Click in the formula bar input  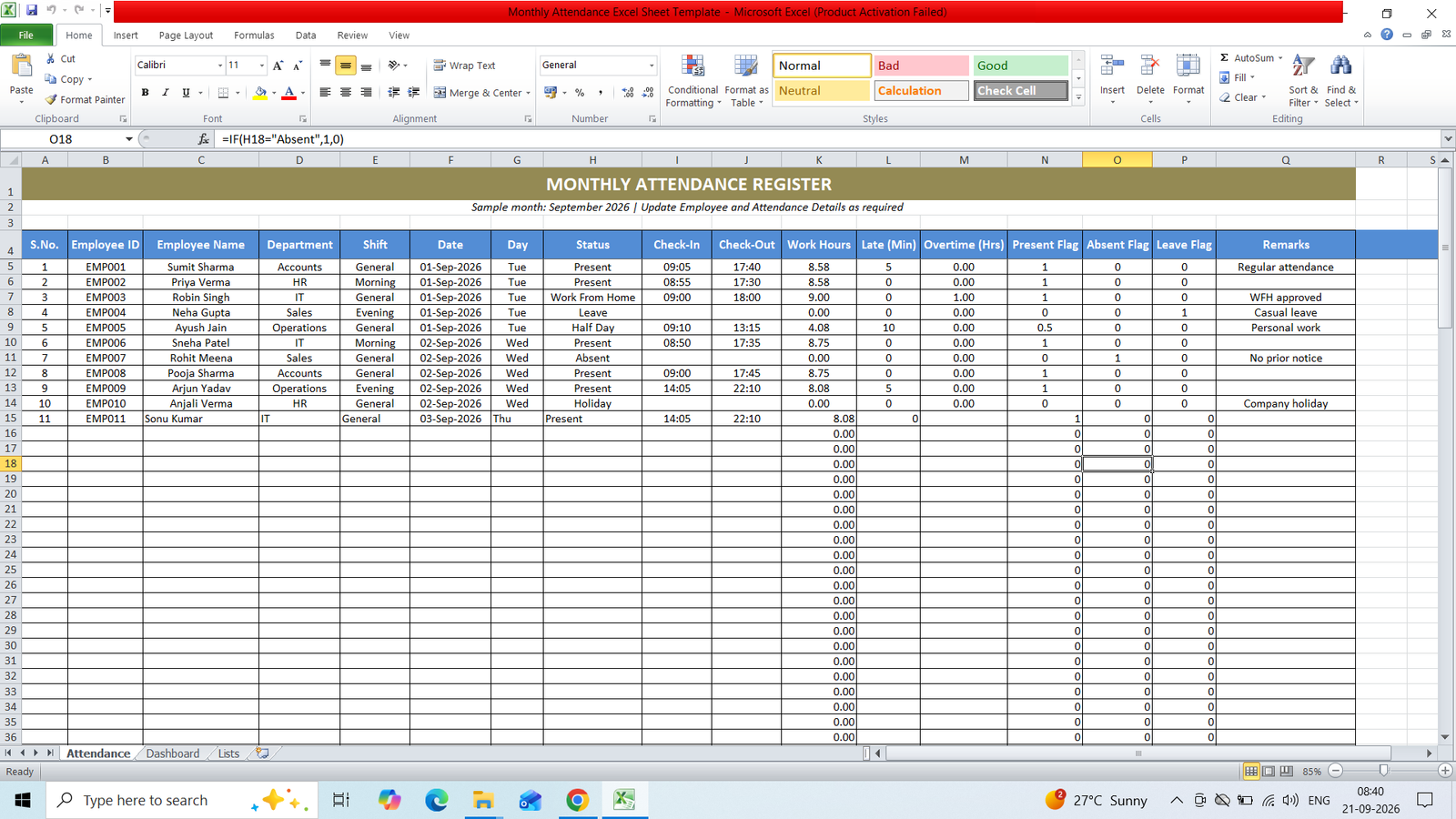click(828, 139)
